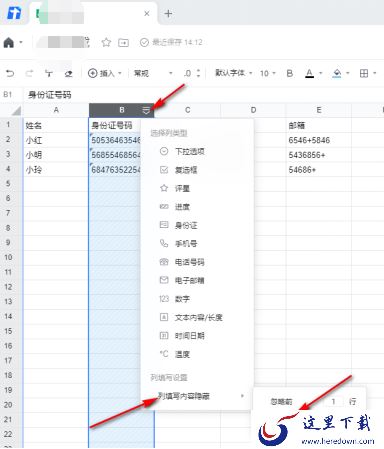The height and width of the screenshot is (449, 384).
Task: Choose 进度 progress column type
Action: click(x=197, y=207)
